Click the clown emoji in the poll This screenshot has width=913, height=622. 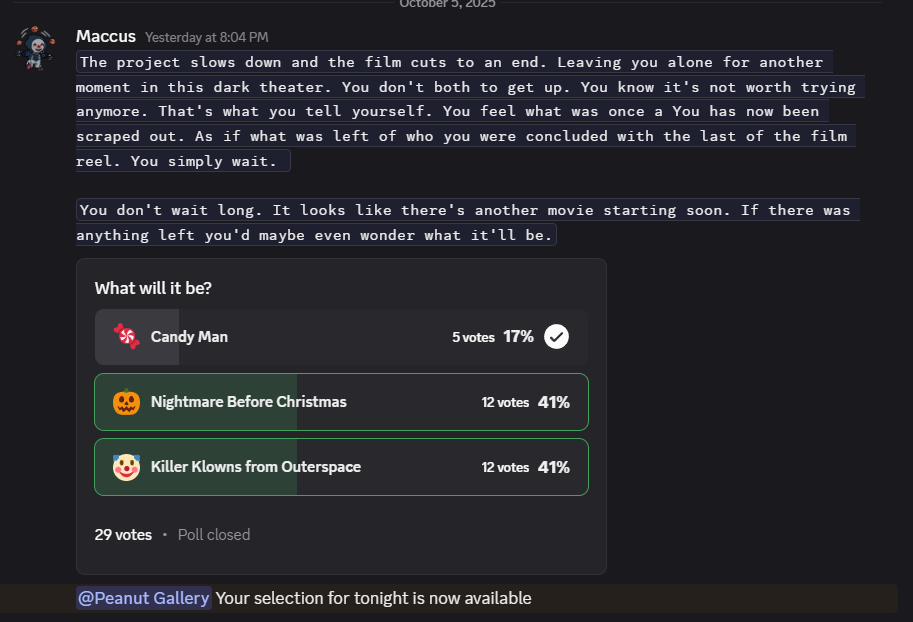(x=126, y=467)
